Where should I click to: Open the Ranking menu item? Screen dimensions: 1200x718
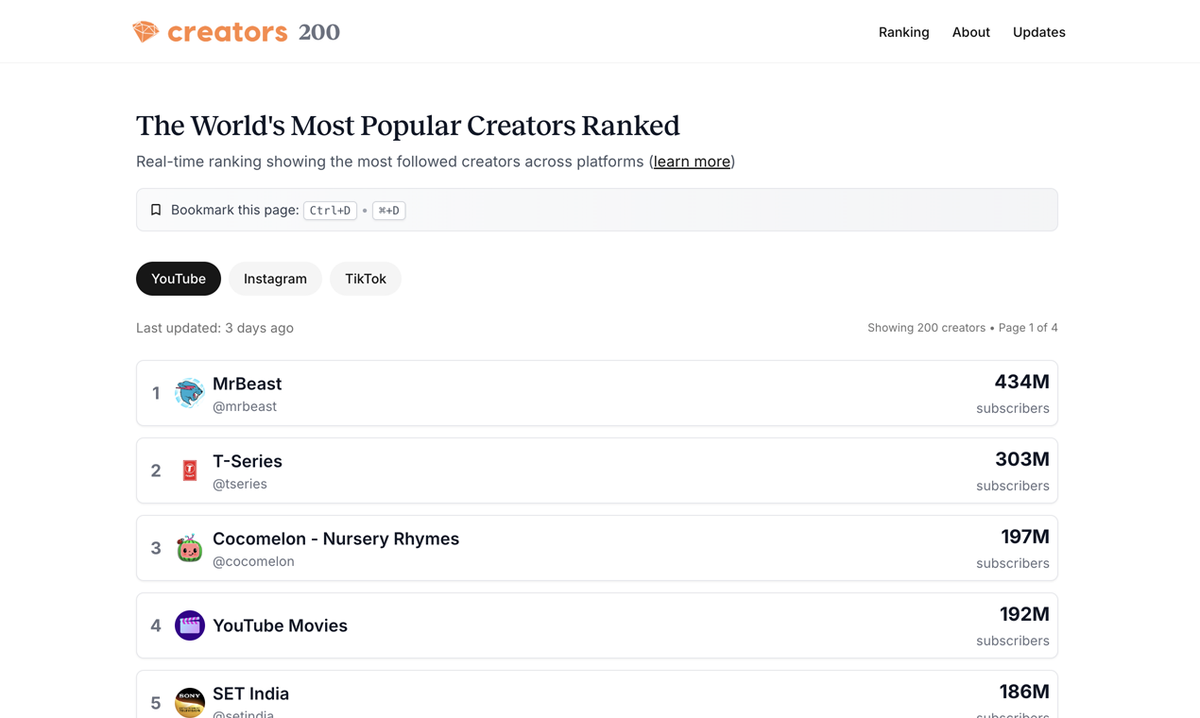point(903,31)
